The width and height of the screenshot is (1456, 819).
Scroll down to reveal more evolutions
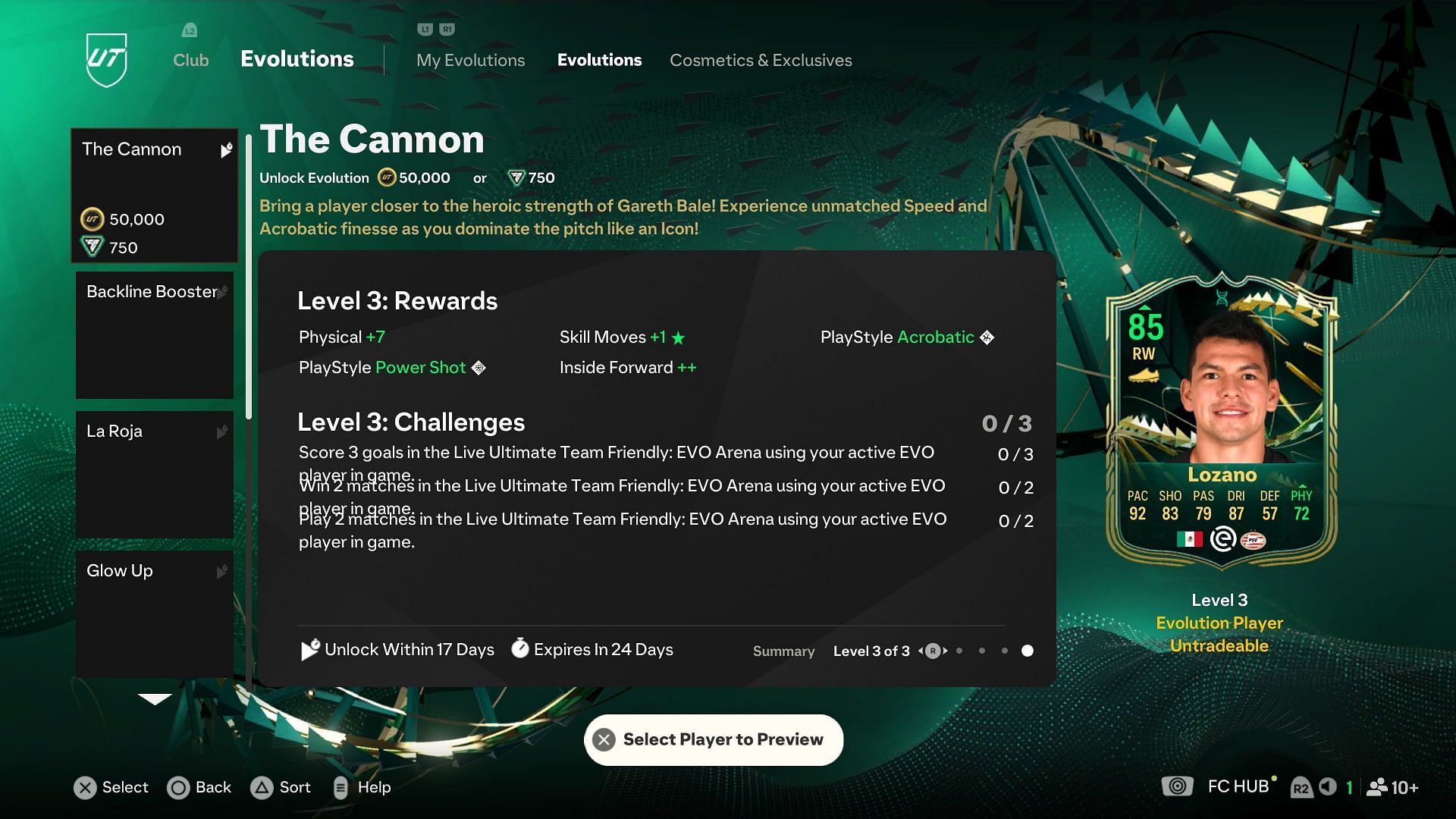pyautogui.click(x=155, y=697)
